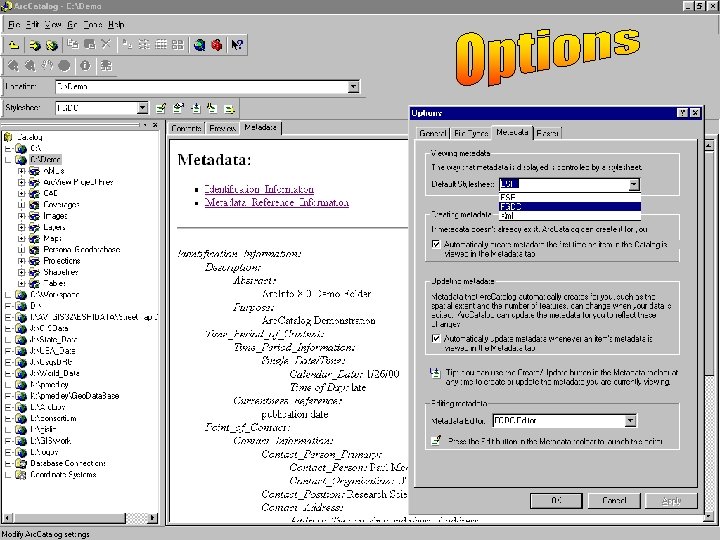Open the Go menu
Viewport: 720px width, 540px height.
72,25
